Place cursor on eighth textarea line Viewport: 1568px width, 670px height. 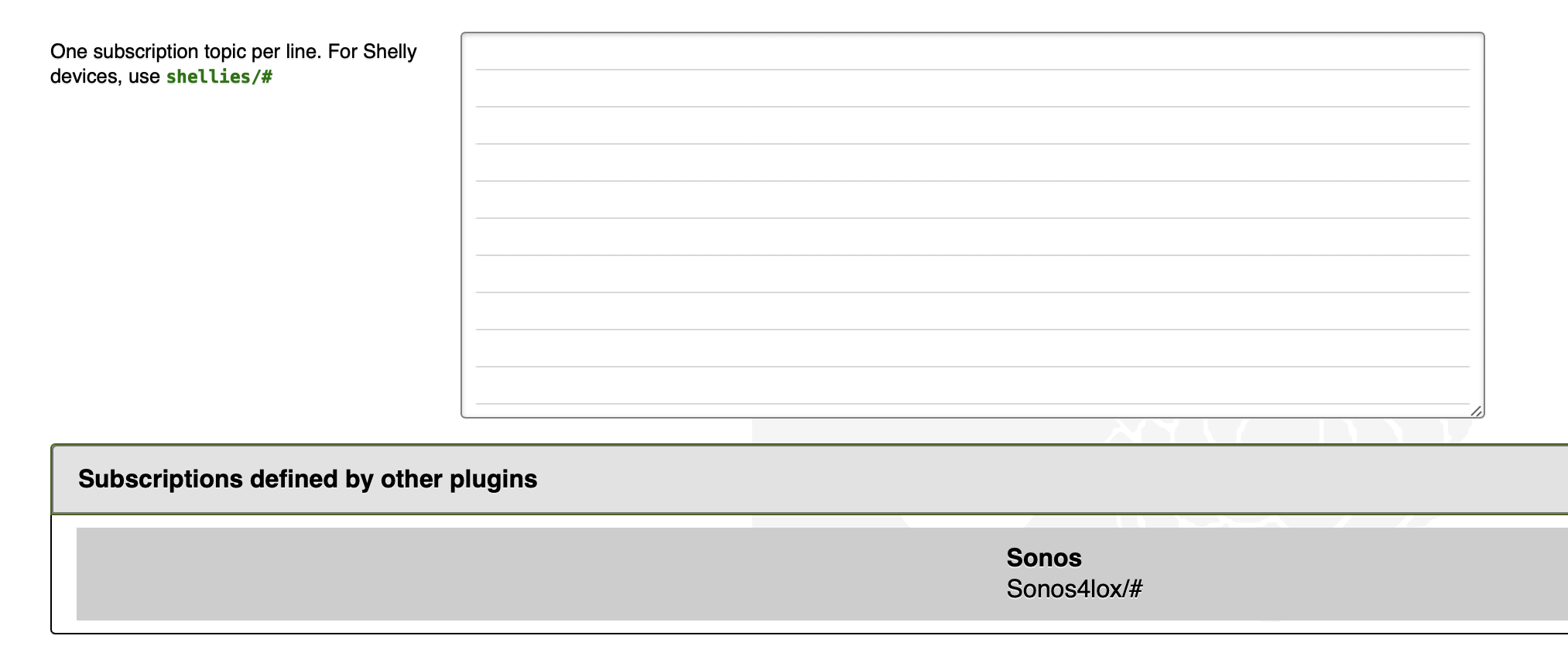point(972,312)
